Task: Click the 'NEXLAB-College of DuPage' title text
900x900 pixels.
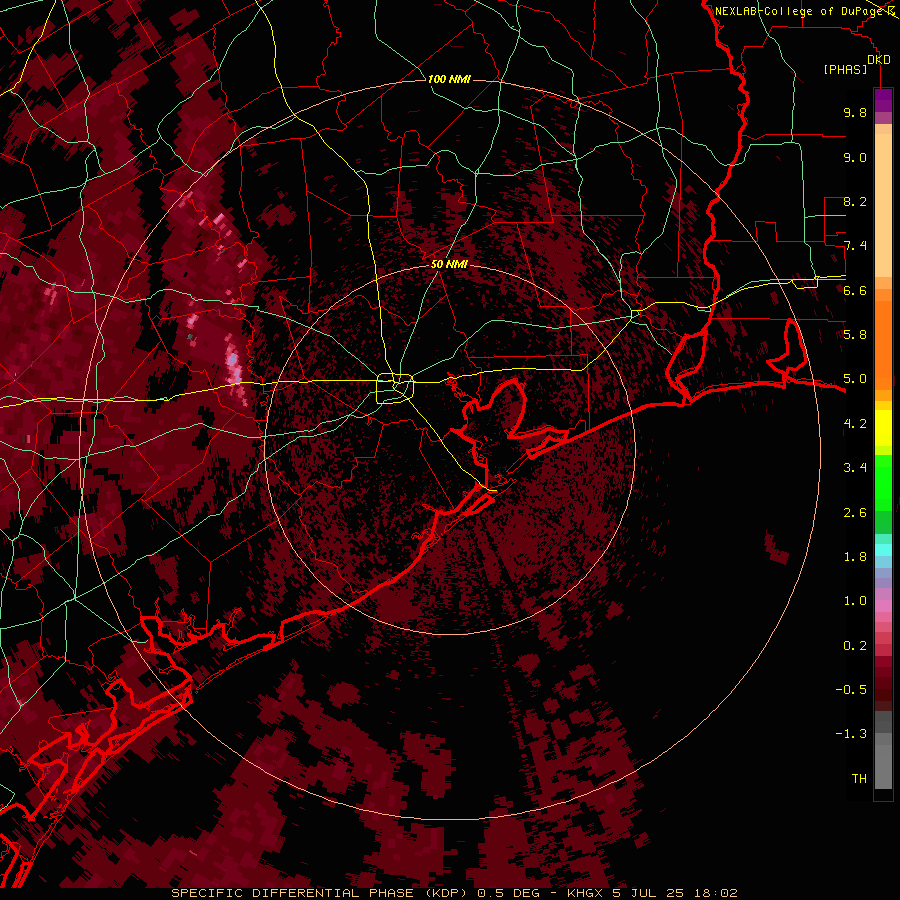Action: [798, 11]
